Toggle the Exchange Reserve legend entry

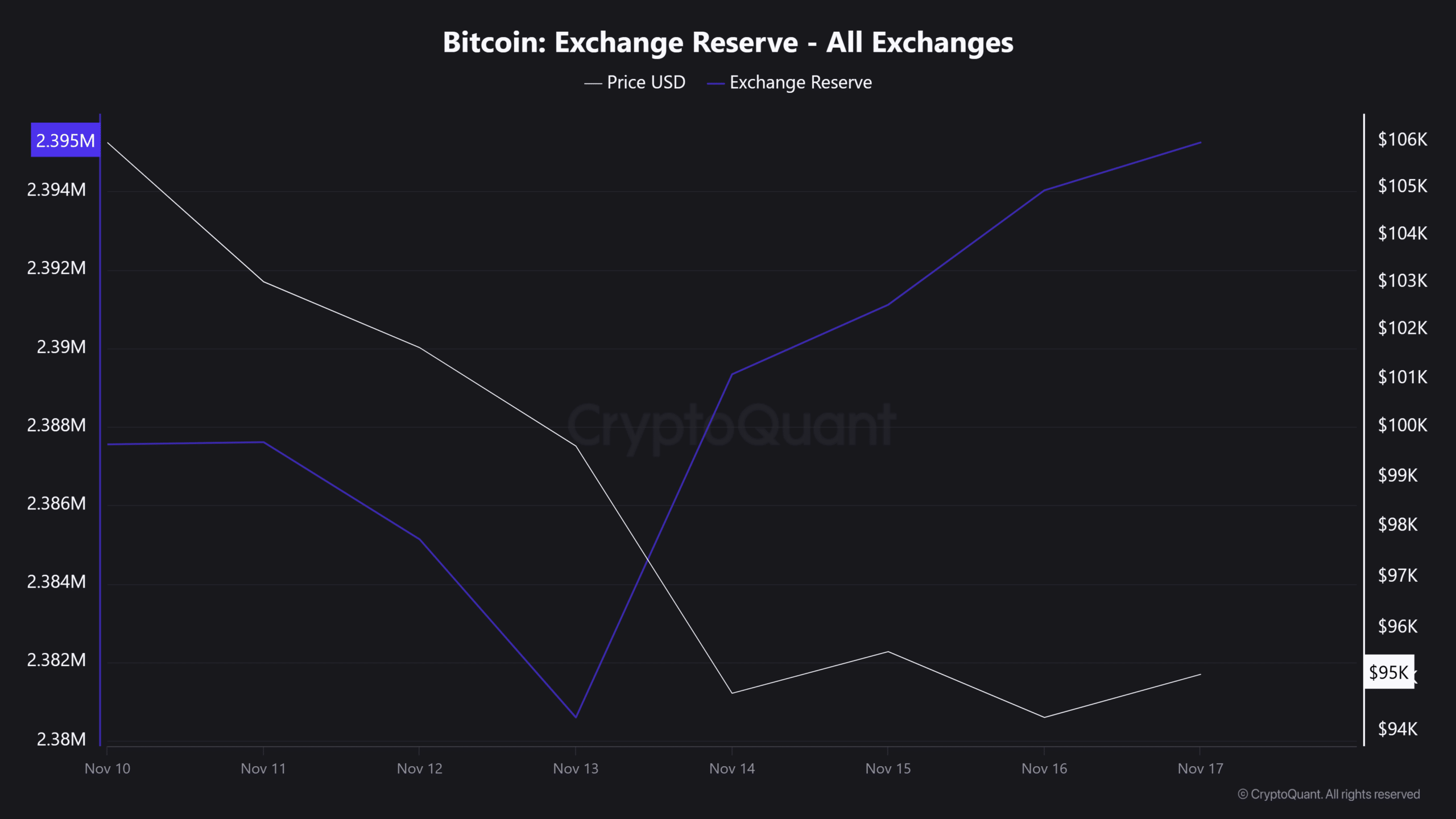point(800,82)
